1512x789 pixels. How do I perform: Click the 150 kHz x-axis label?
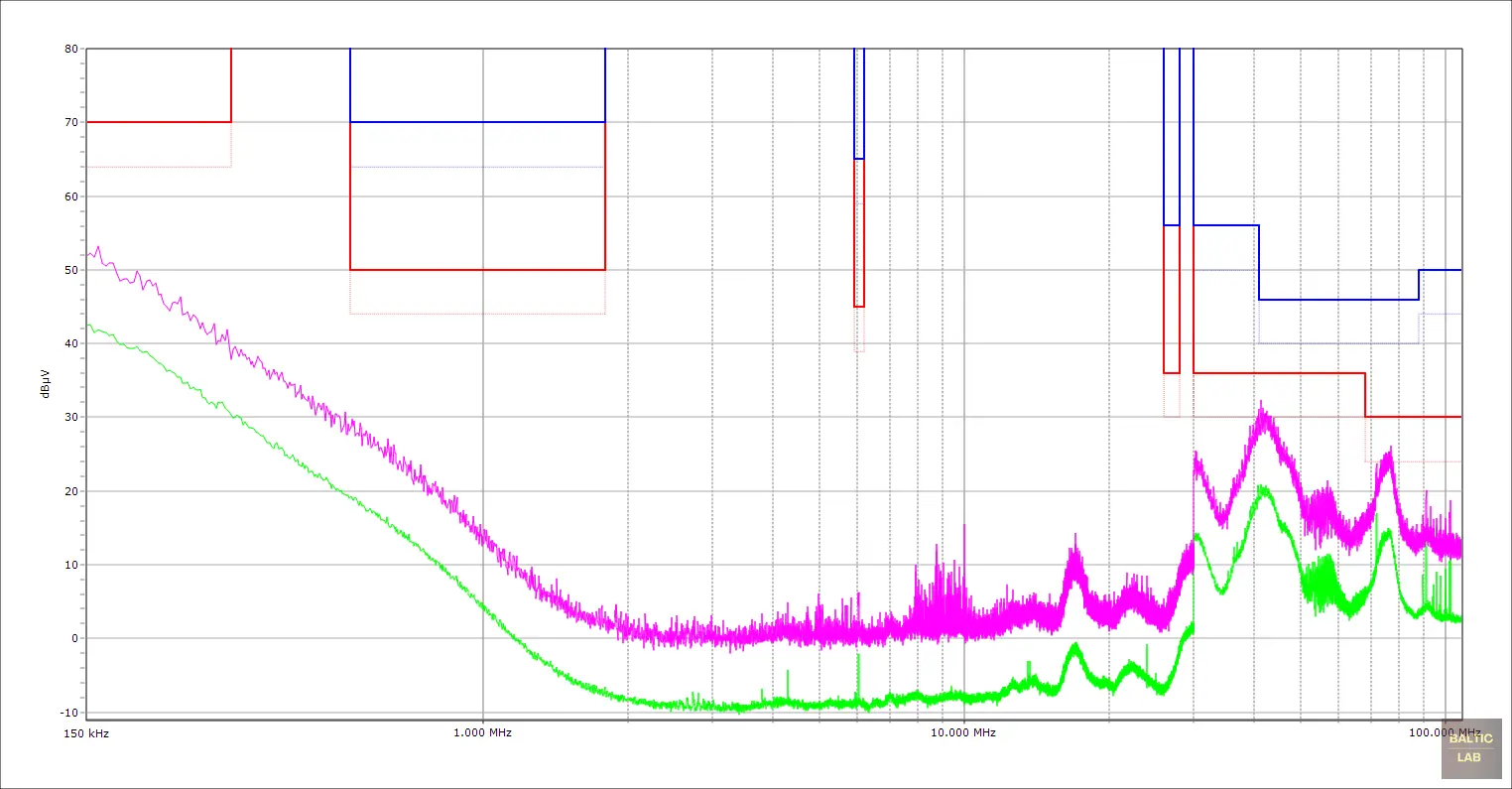click(88, 733)
